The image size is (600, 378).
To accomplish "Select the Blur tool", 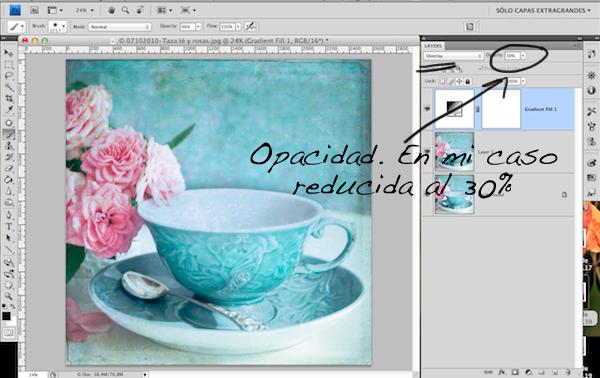I will 8,192.
